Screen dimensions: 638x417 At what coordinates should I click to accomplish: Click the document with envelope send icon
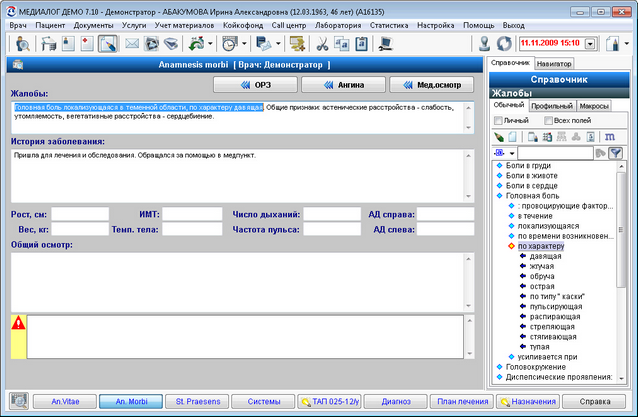(x=264, y=44)
